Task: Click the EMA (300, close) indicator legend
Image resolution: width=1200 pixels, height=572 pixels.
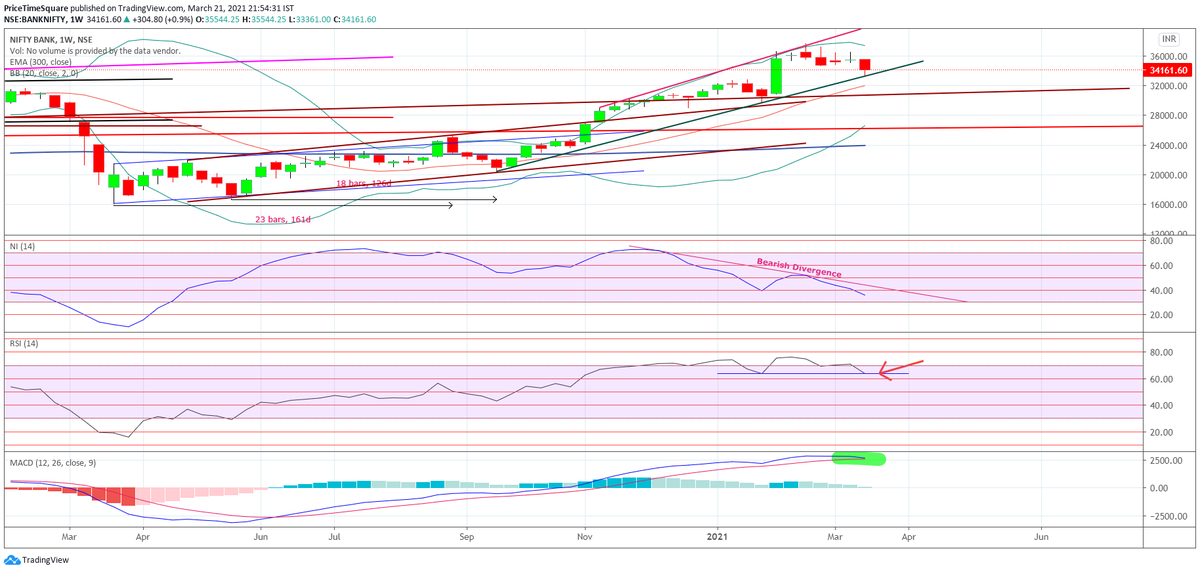Action: click(43, 62)
